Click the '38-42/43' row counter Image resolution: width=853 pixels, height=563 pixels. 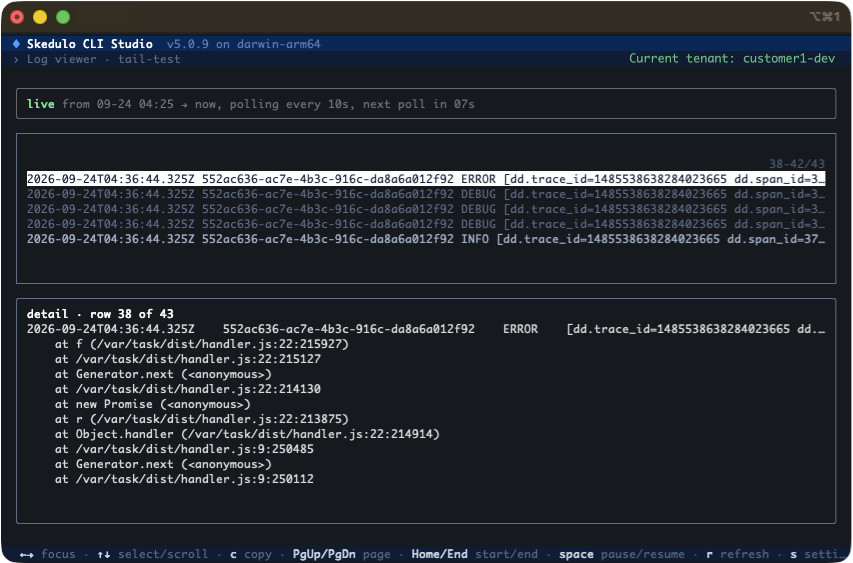796,164
